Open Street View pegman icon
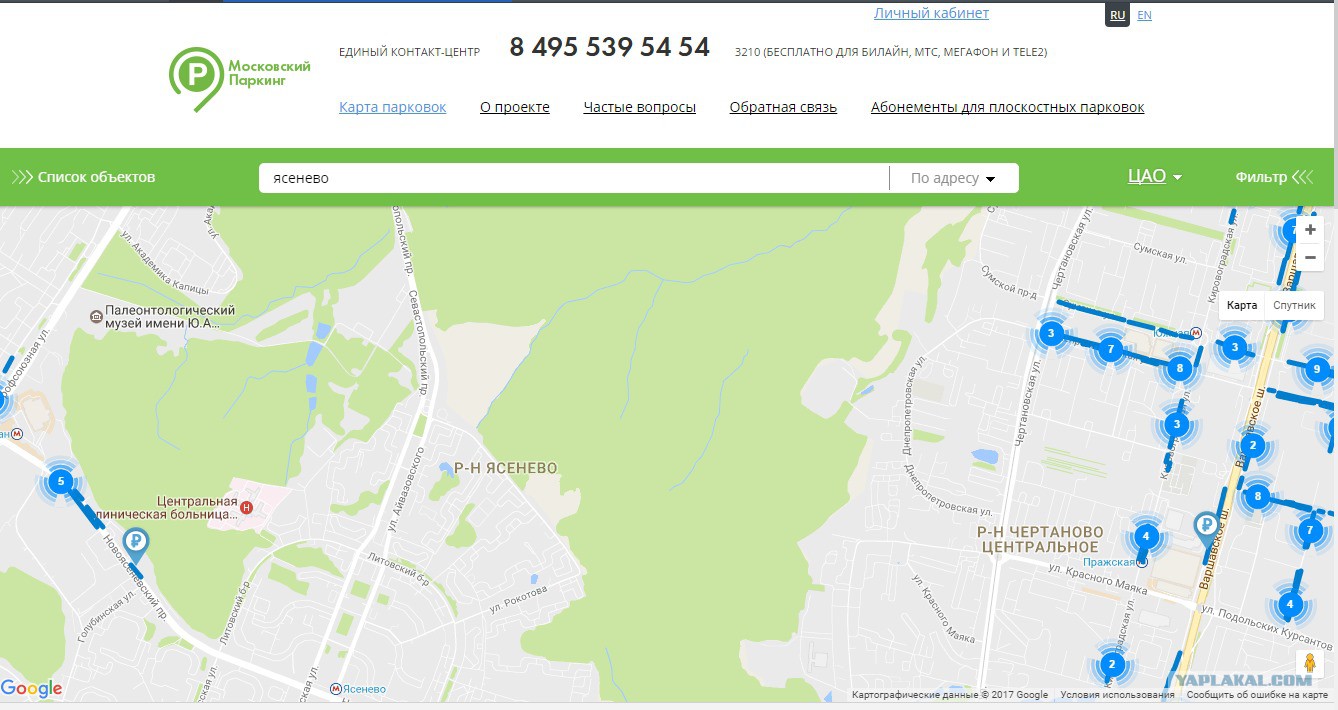 [1310, 663]
